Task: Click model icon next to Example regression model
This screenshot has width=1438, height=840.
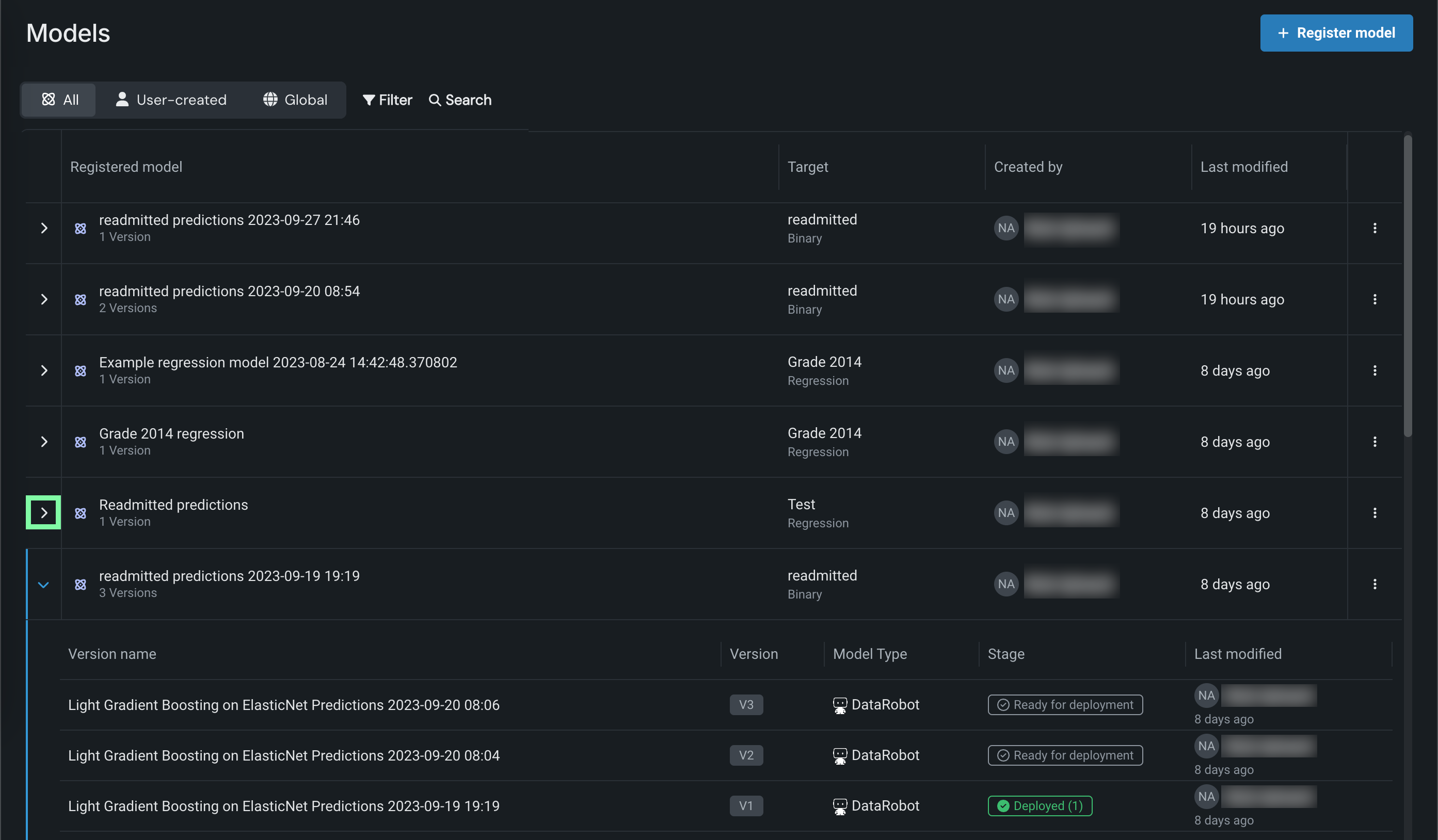Action: click(81, 370)
